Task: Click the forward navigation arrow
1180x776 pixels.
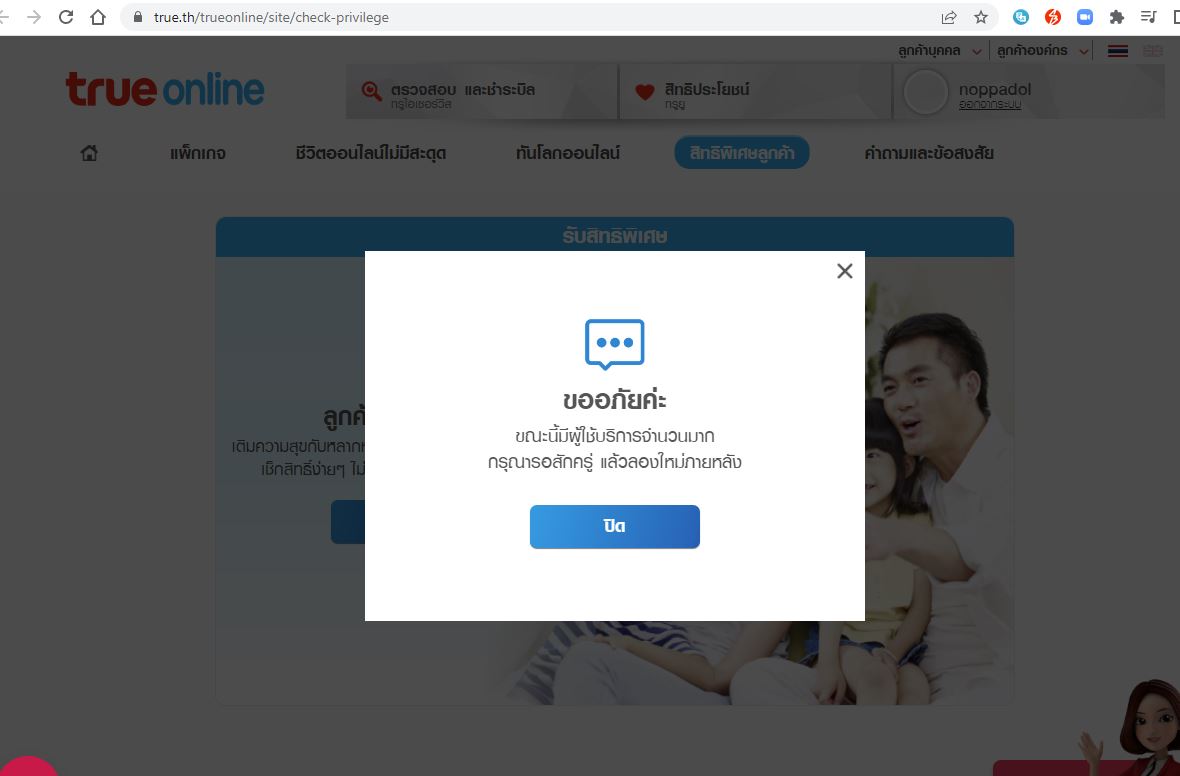Action: click(34, 17)
